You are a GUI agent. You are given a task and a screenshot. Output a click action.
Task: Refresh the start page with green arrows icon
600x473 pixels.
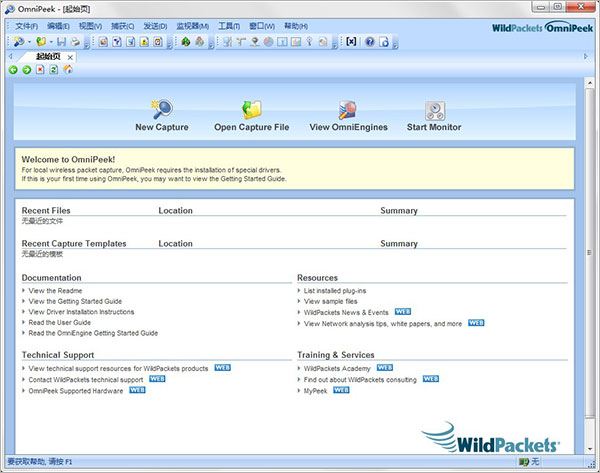click(54, 70)
